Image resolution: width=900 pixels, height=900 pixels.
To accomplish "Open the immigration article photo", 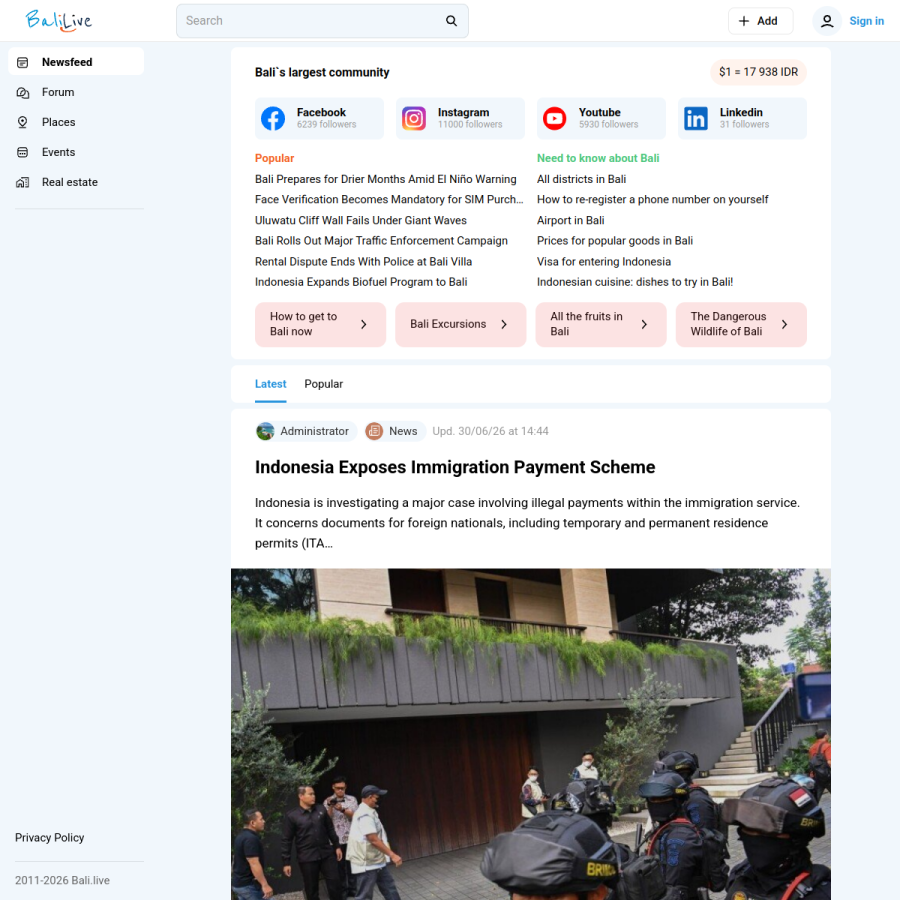I will click(530, 734).
